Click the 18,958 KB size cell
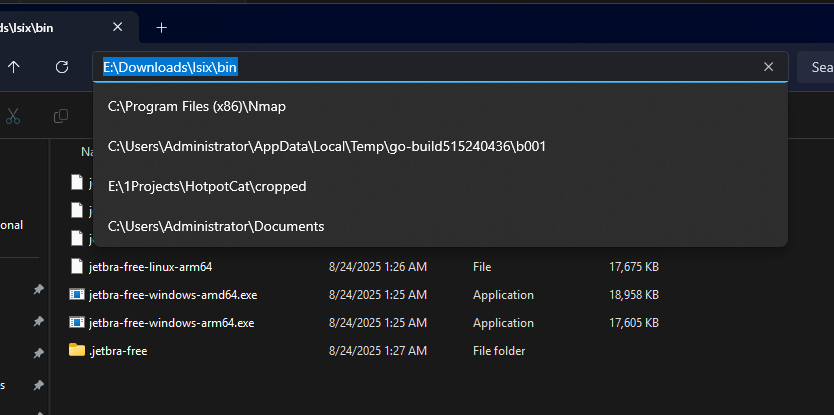Screen dimensions: 834x415 [633, 295]
